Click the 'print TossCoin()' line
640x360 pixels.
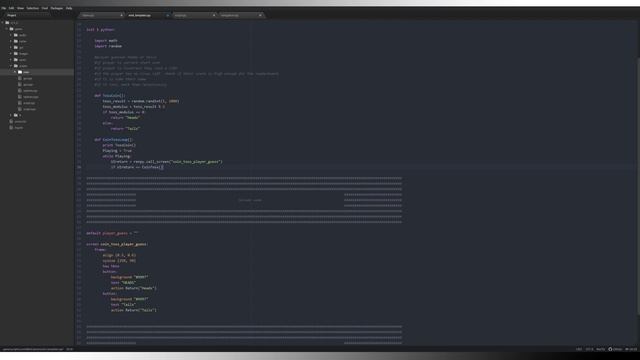point(119,145)
